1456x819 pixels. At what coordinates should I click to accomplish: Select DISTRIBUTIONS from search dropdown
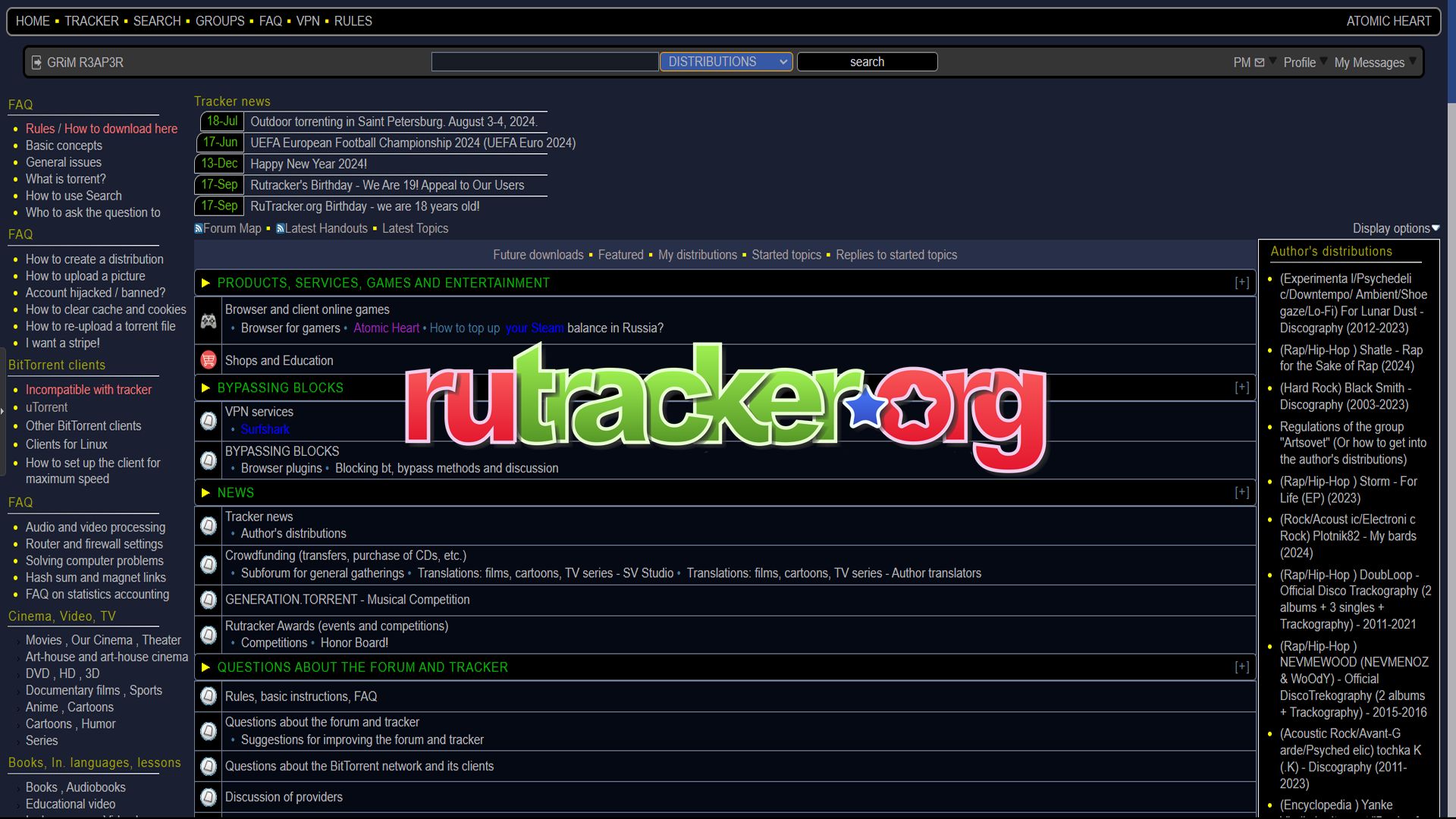[726, 62]
